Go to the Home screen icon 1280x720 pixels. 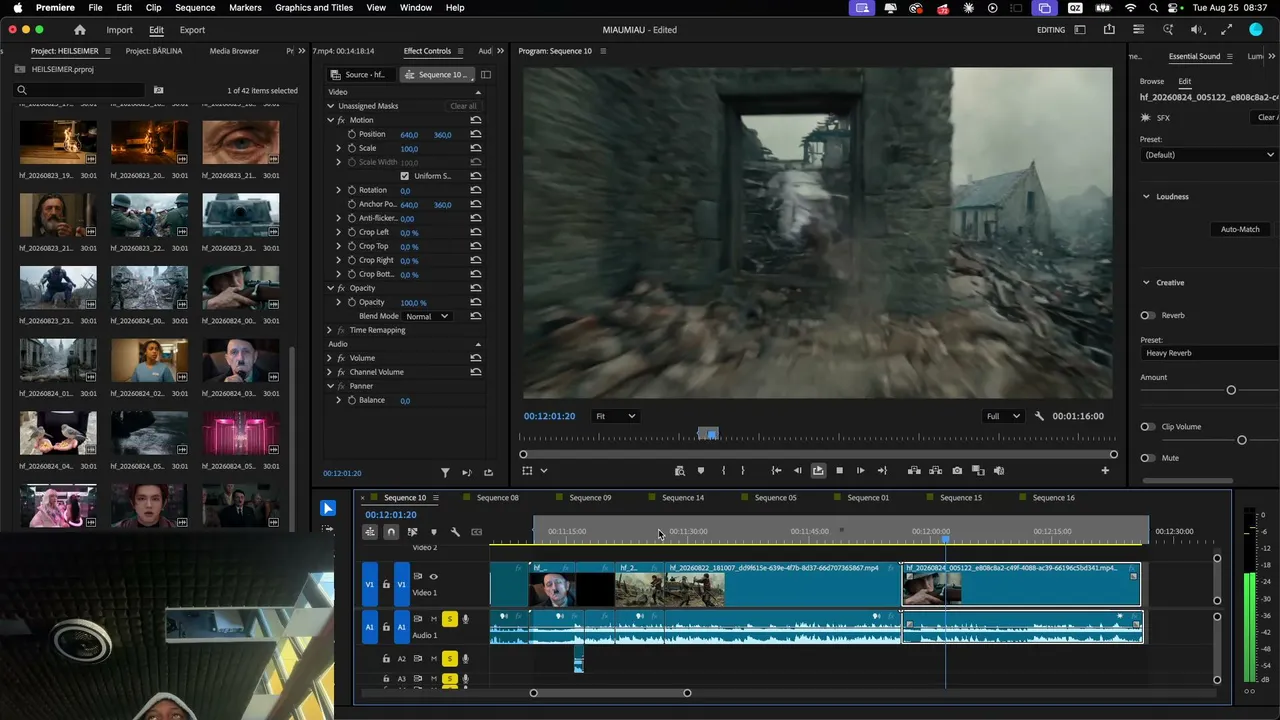[80, 30]
